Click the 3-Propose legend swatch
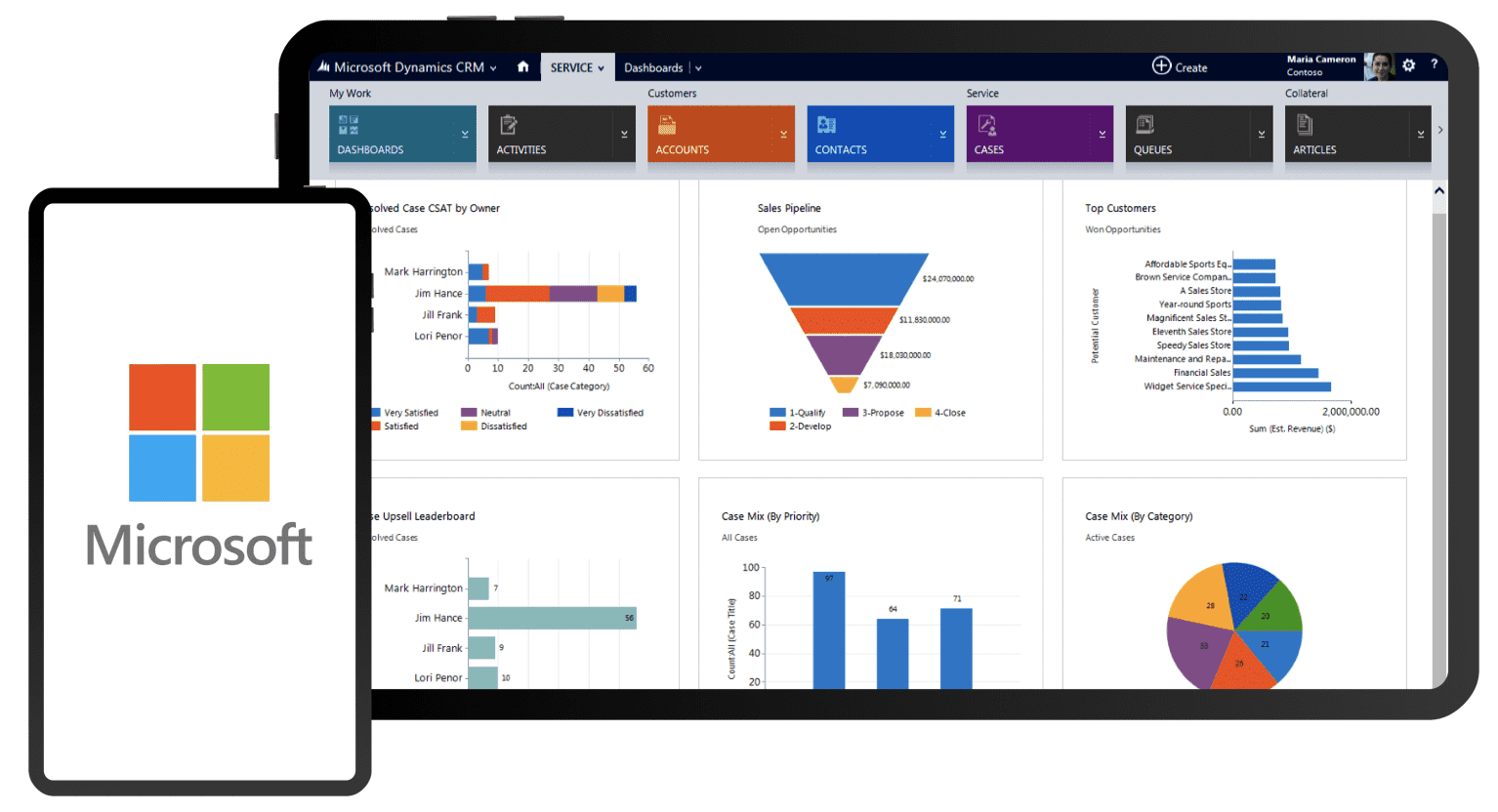Image resolution: width=1498 pixels, height=812 pixels. pos(851,413)
